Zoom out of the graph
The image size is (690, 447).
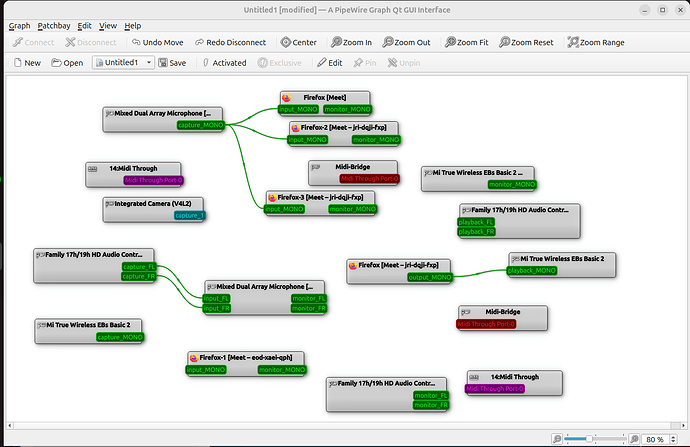(407, 42)
